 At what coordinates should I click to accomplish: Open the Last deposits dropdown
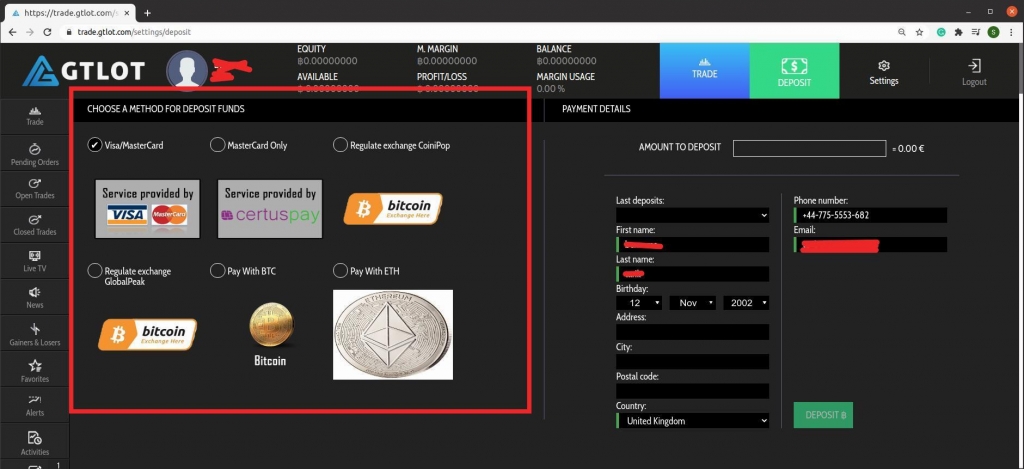[x=692, y=215]
